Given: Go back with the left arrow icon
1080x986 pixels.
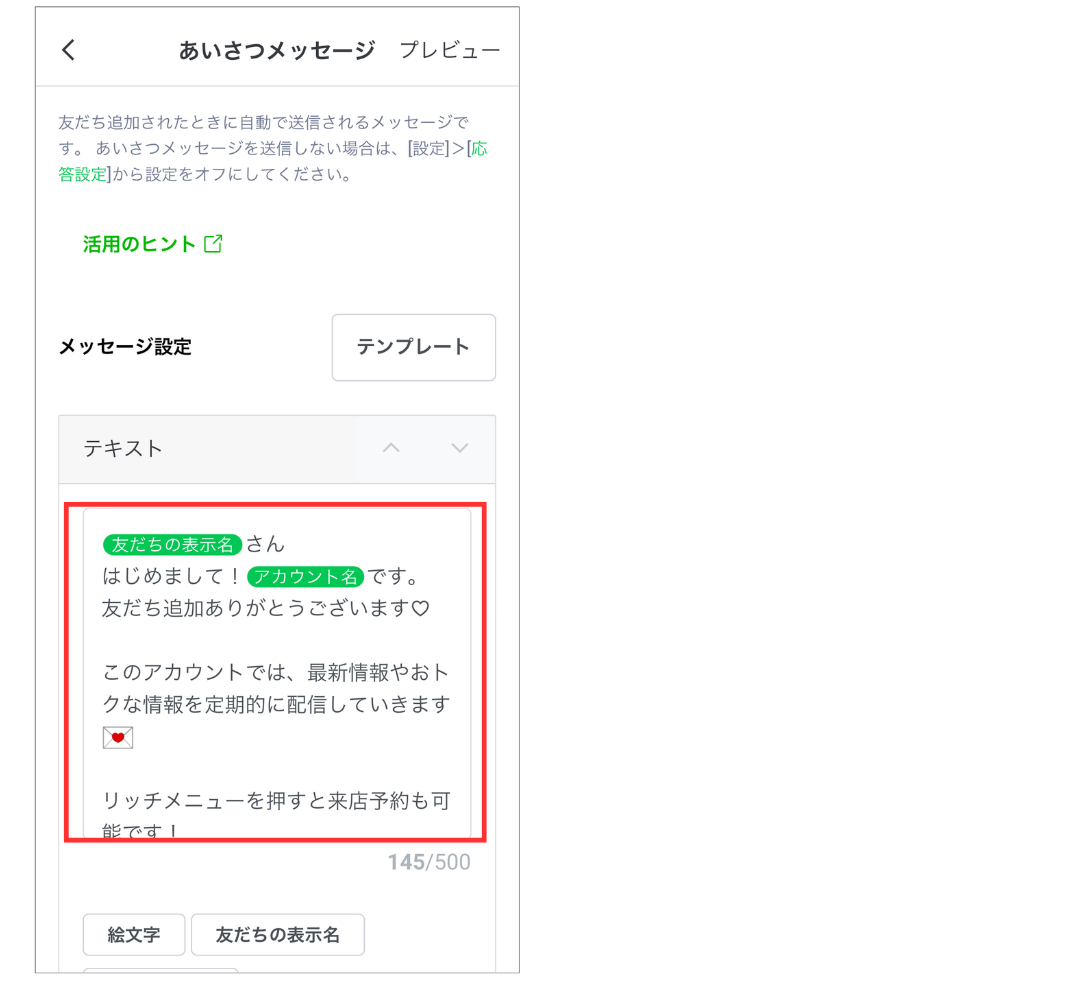Looking at the screenshot, I should (x=68, y=50).
